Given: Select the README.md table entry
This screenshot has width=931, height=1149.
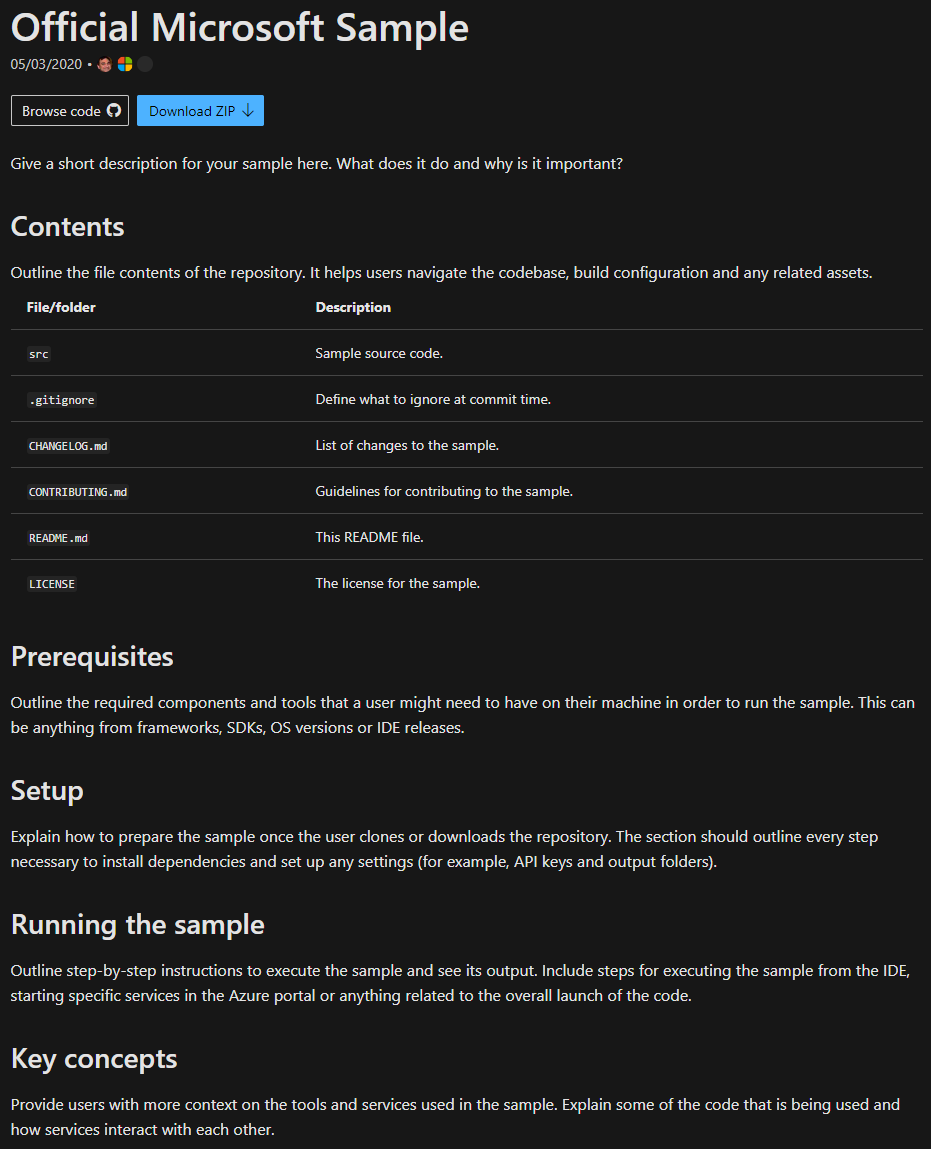Looking at the screenshot, I should pos(58,537).
